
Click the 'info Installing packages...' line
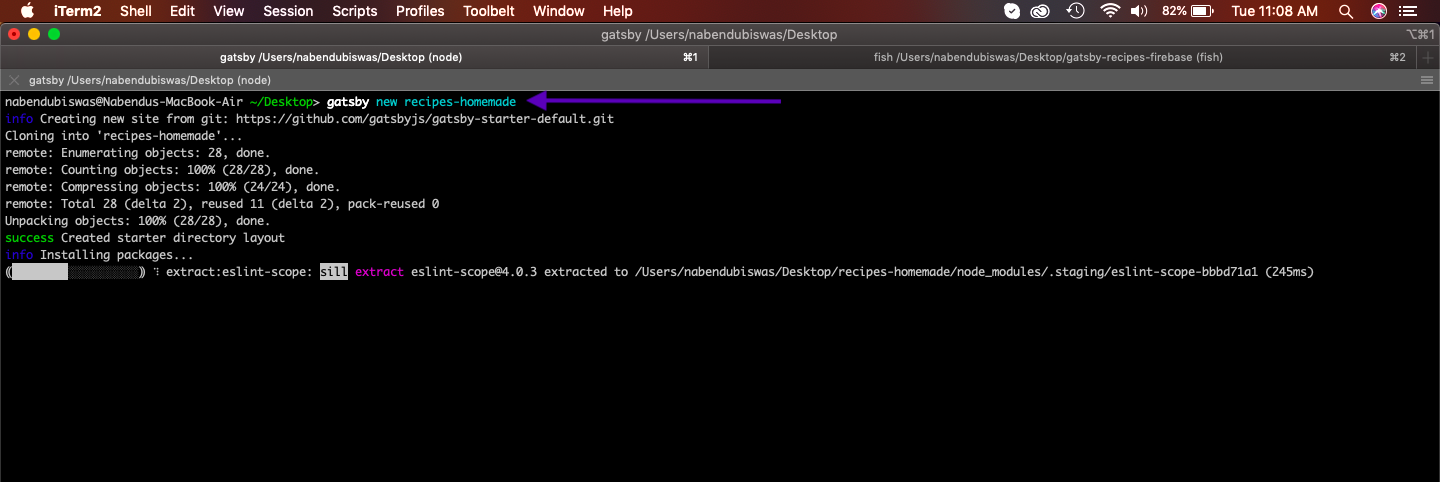pyautogui.click(x=100, y=255)
